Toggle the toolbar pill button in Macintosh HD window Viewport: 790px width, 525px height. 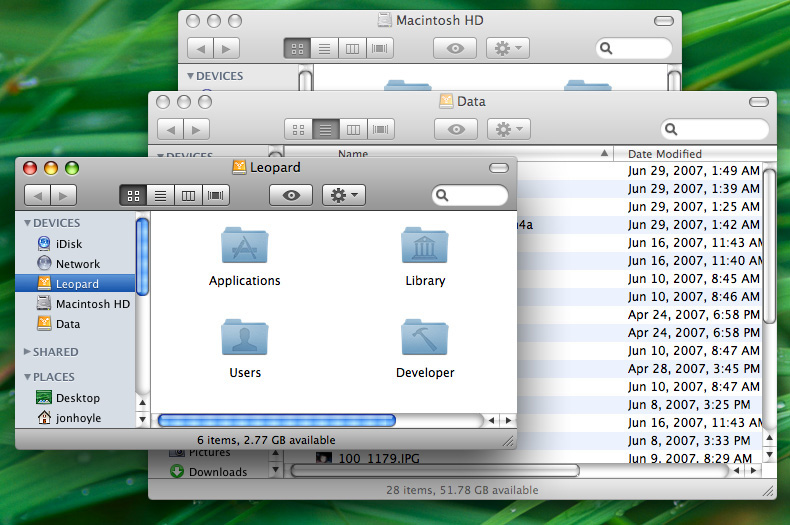pyautogui.click(x=664, y=21)
